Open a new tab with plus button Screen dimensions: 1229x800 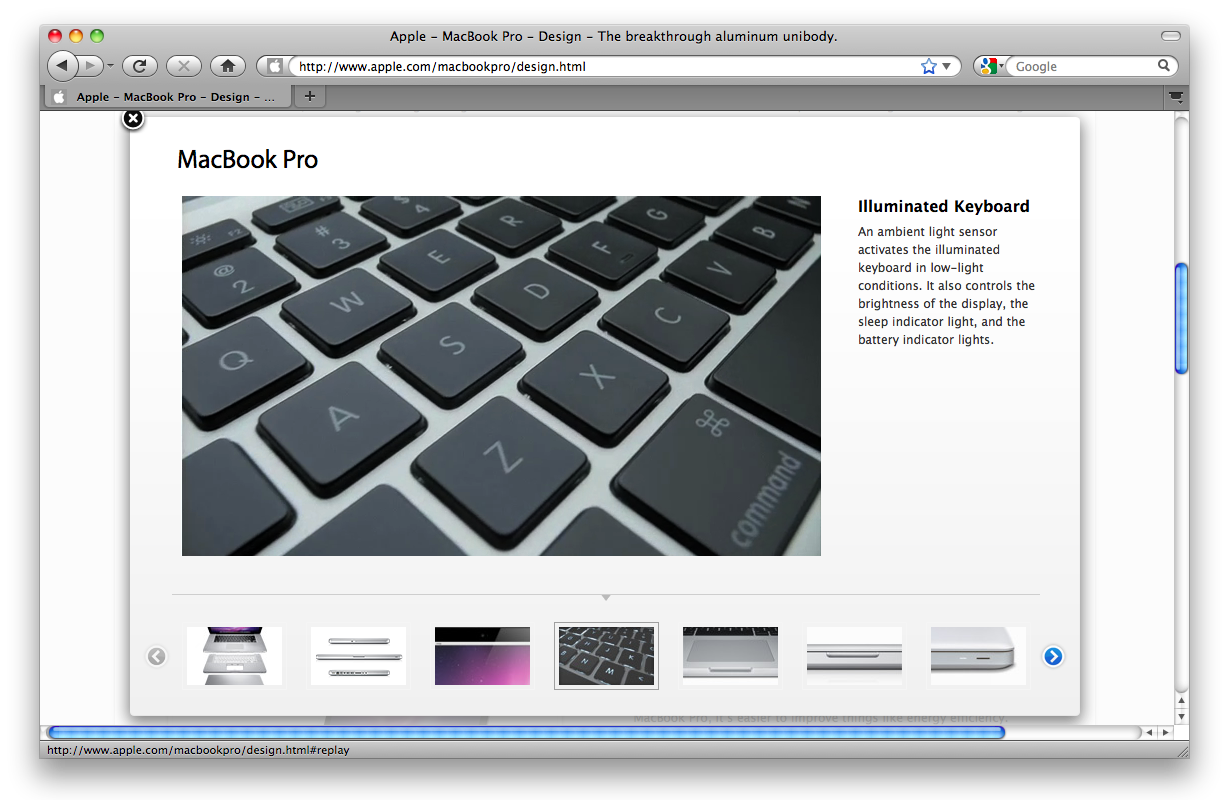[x=310, y=96]
